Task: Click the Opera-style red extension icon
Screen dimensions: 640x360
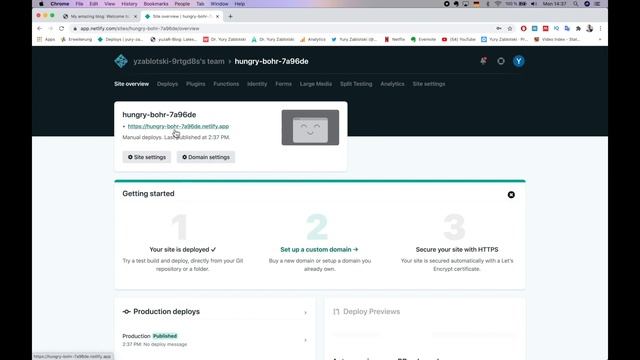Action: tap(524, 29)
